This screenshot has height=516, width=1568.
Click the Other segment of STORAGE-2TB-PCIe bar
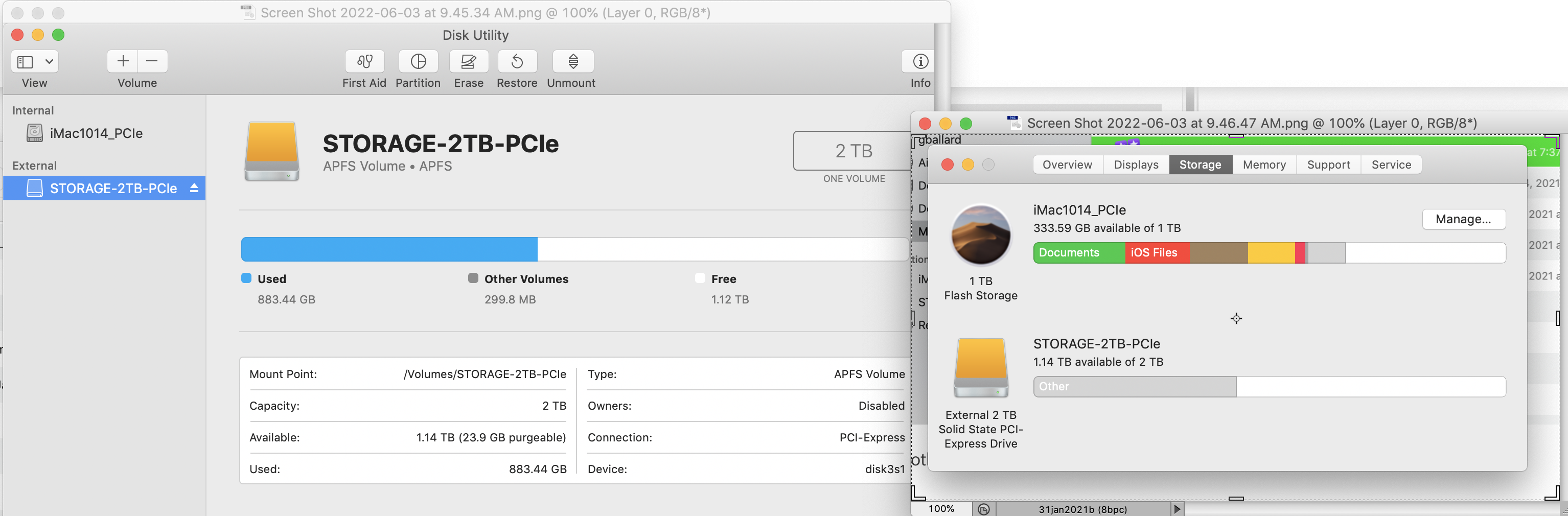pyautogui.click(x=1135, y=386)
